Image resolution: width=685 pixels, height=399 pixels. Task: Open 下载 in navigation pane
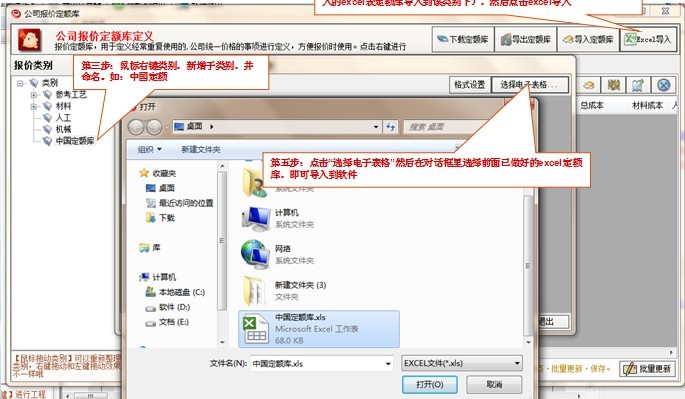(x=167, y=218)
